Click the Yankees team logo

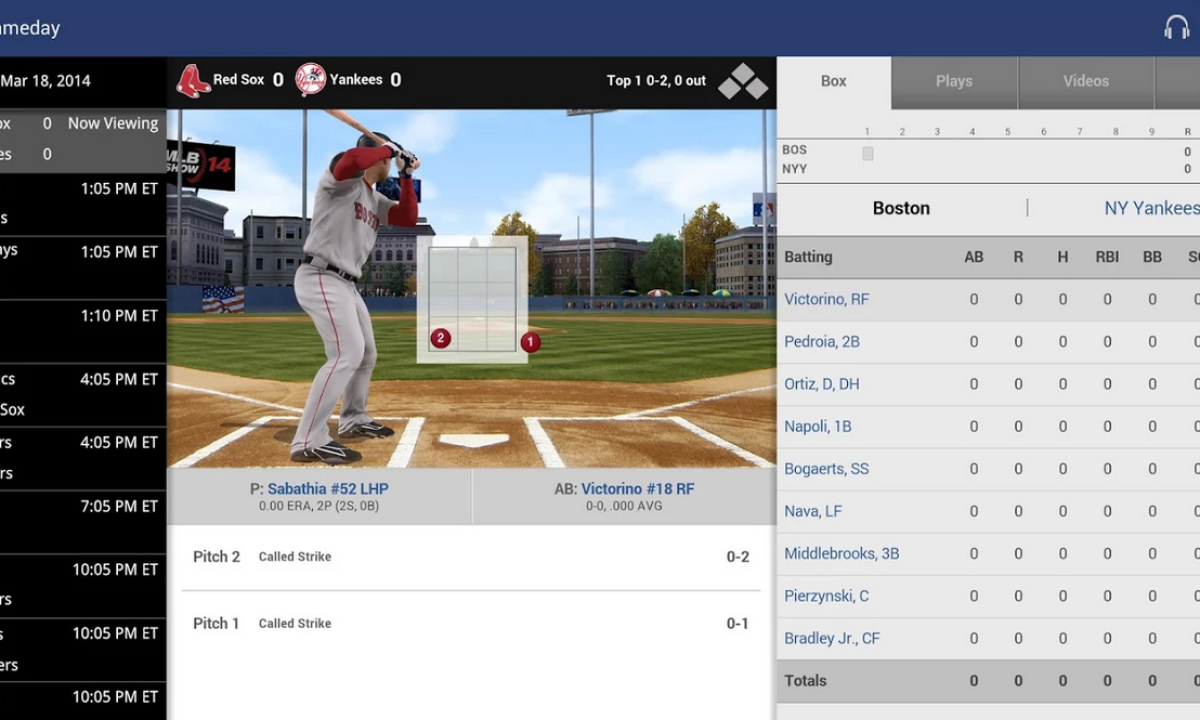[311, 80]
